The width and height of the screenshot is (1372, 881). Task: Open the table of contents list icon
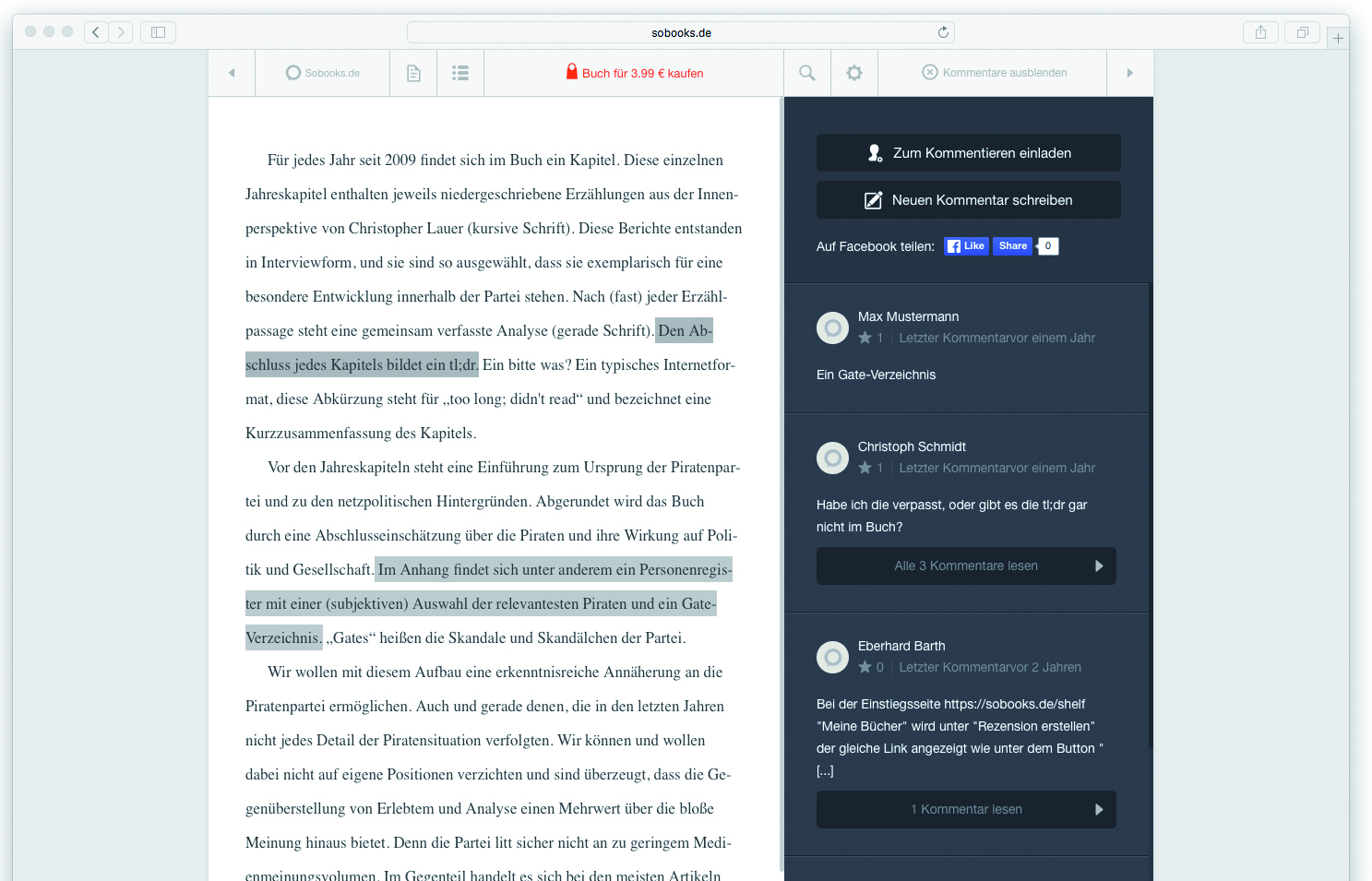click(x=460, y=73)
